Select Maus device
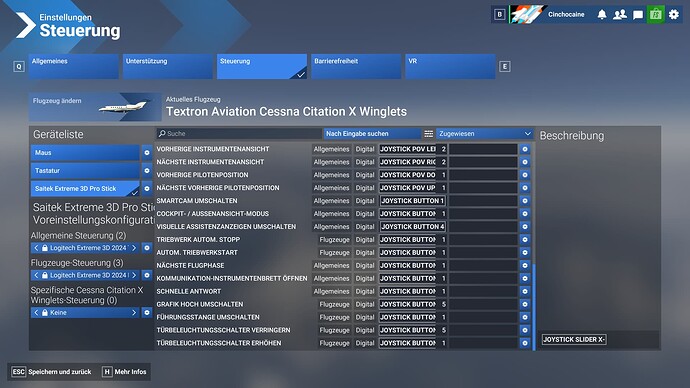Viewport: 690px width, 388px height. point(85,153)
